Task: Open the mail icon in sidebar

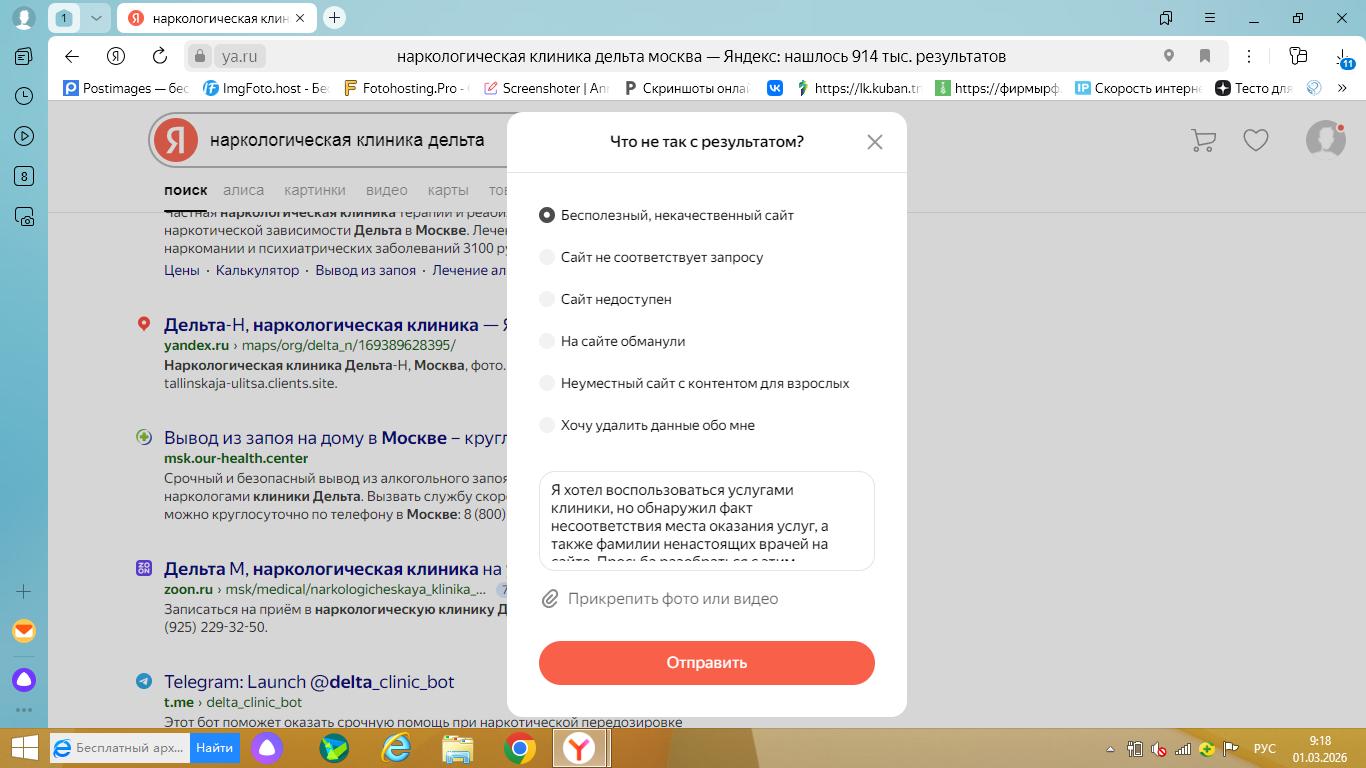Action: click(x=24, y=632)
